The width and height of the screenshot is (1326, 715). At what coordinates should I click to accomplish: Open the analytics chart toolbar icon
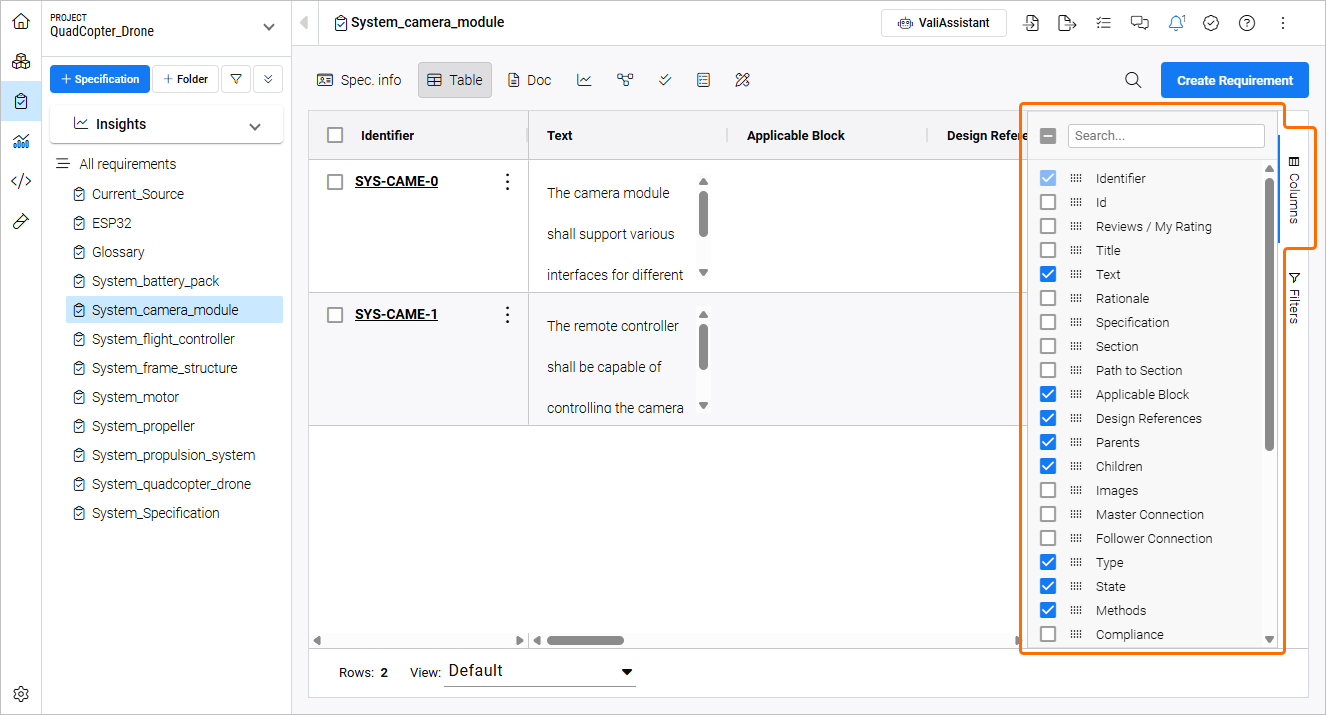tap(584, 80)
